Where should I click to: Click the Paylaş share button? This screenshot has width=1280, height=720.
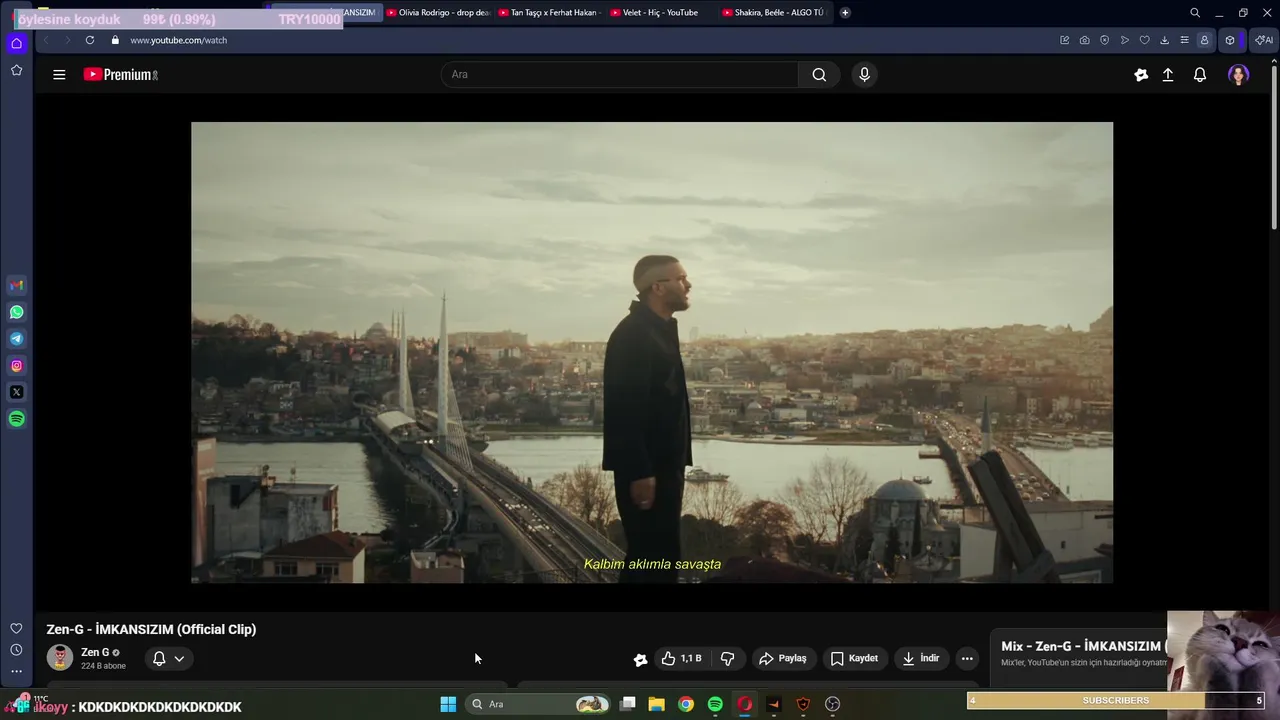(x=783, y=658)
